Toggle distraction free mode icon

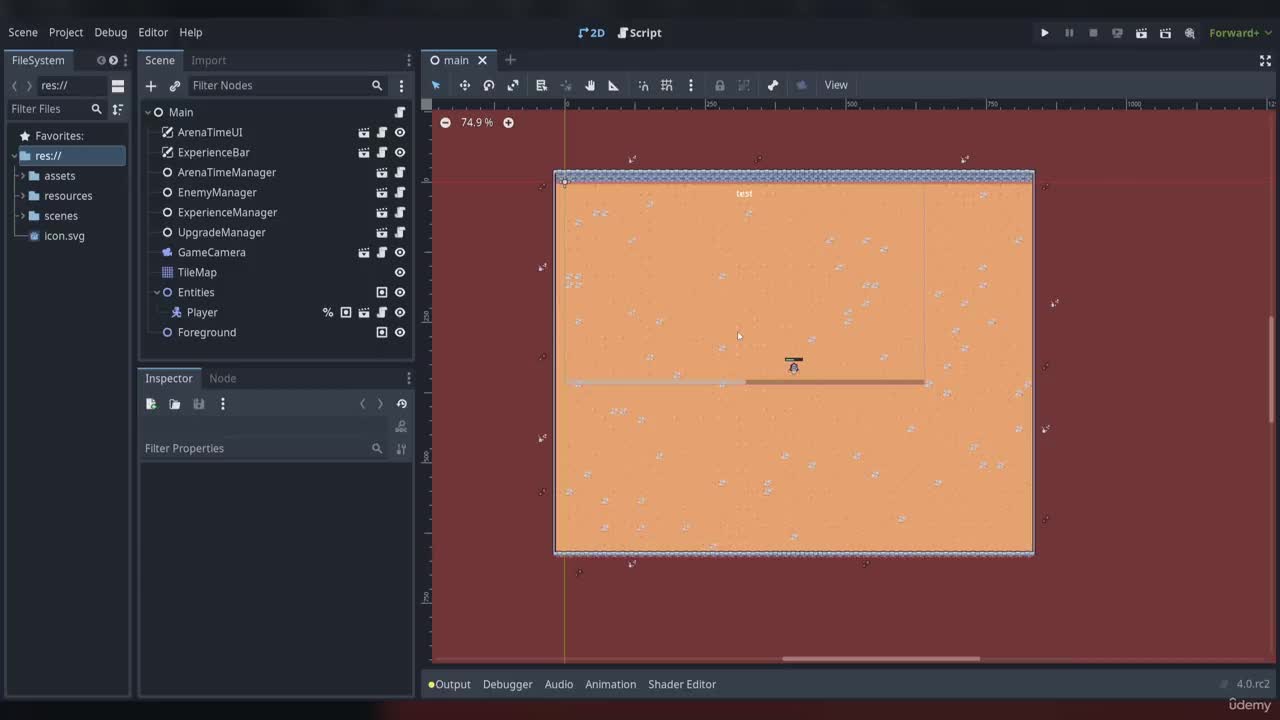[x=1265, y=60]
